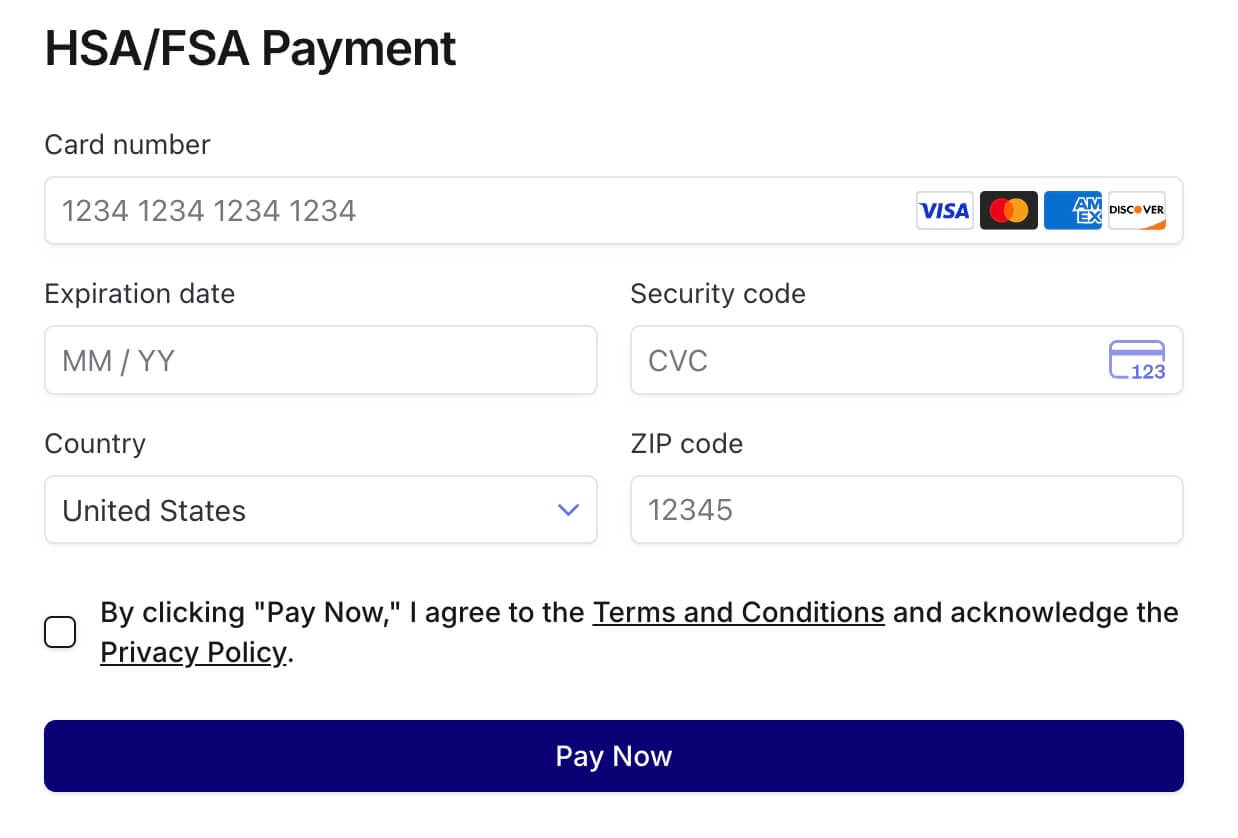Focus the card number input field
This screenshot has height=838, width=1238.
(x=480, y=211)
